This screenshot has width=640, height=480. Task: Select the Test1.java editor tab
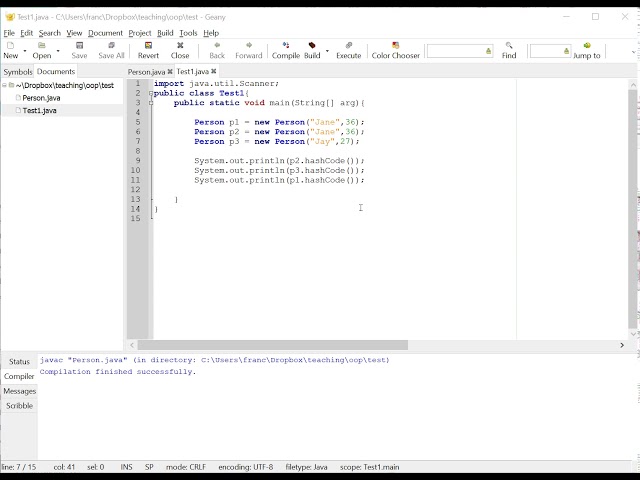coord(193,71)
